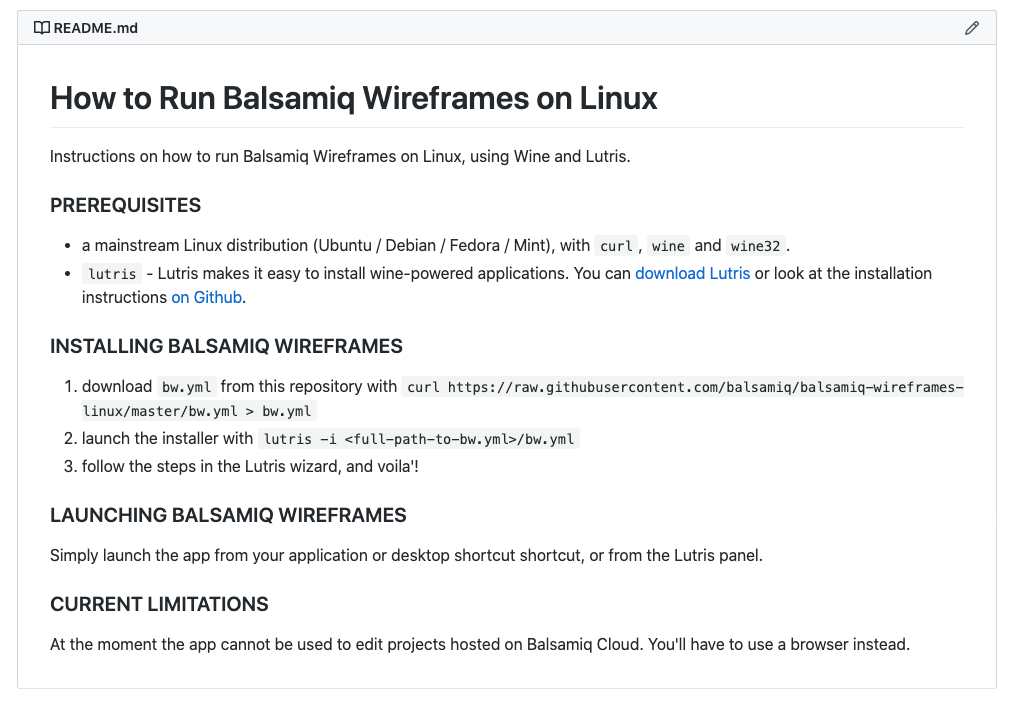Viewport: 1012px width, 703px height.
Task: Click the 'Simply launch the app' paragraph
Action: point(406,555)
